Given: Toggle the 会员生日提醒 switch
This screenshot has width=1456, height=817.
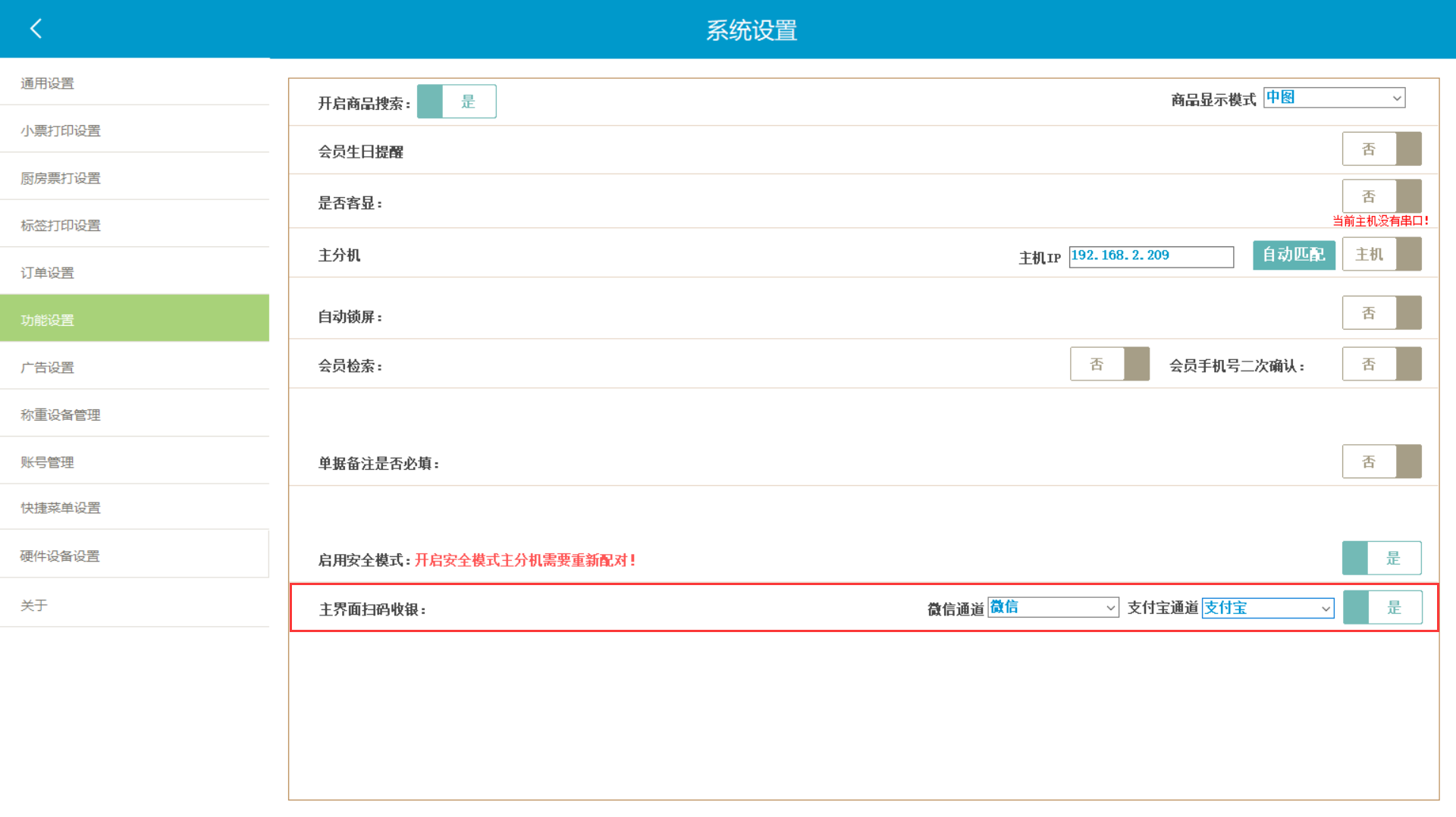Looking at the screenshot, I should click(x=1381, y=149).
